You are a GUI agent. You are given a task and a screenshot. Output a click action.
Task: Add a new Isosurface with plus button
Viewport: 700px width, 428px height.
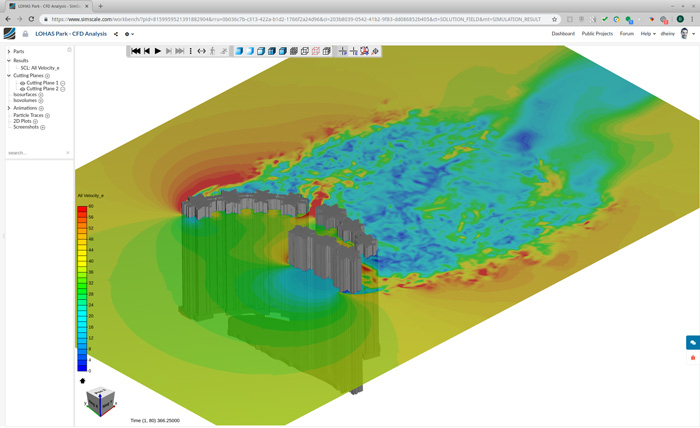coord(42,95)
